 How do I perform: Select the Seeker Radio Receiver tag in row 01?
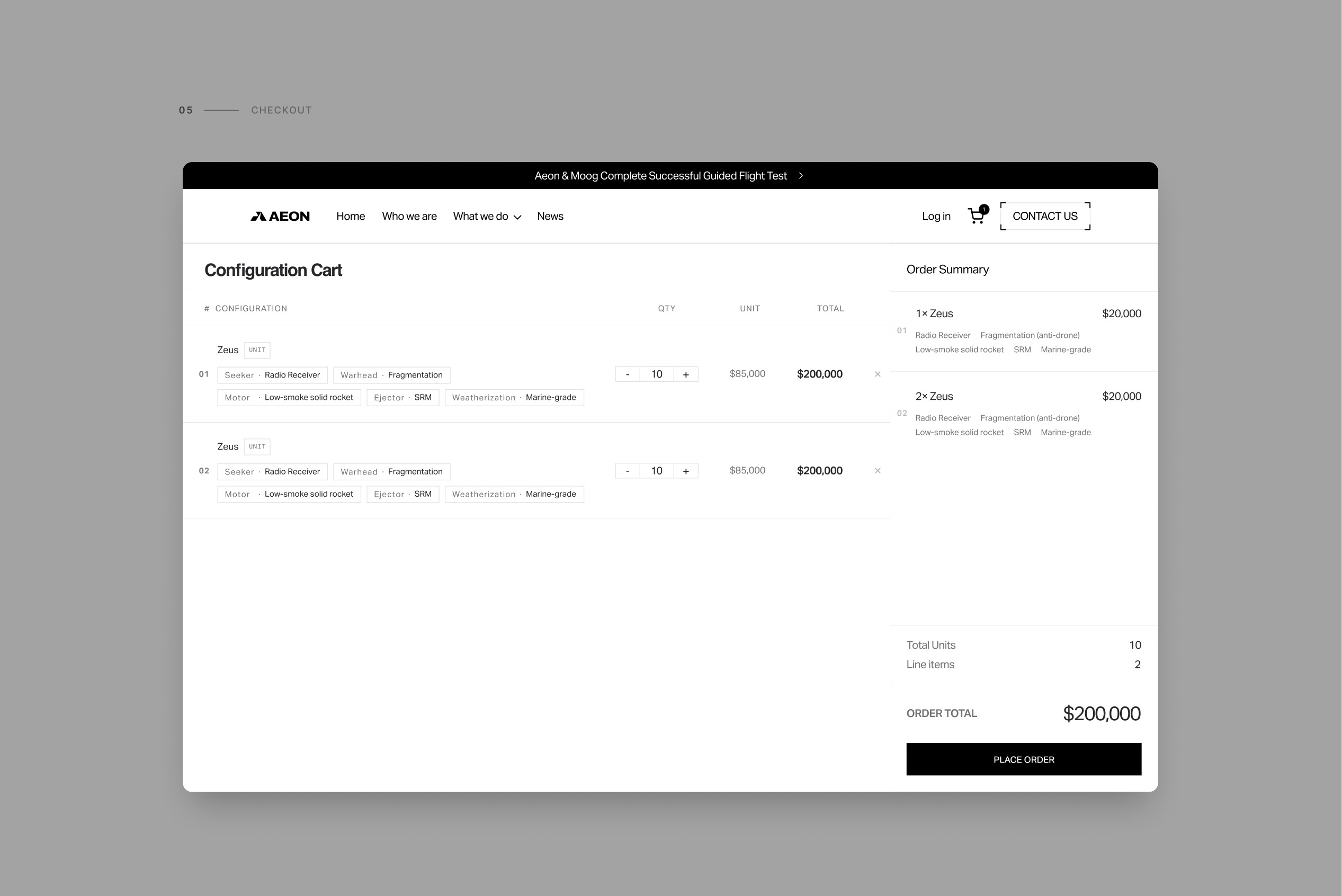click(272, 375)
